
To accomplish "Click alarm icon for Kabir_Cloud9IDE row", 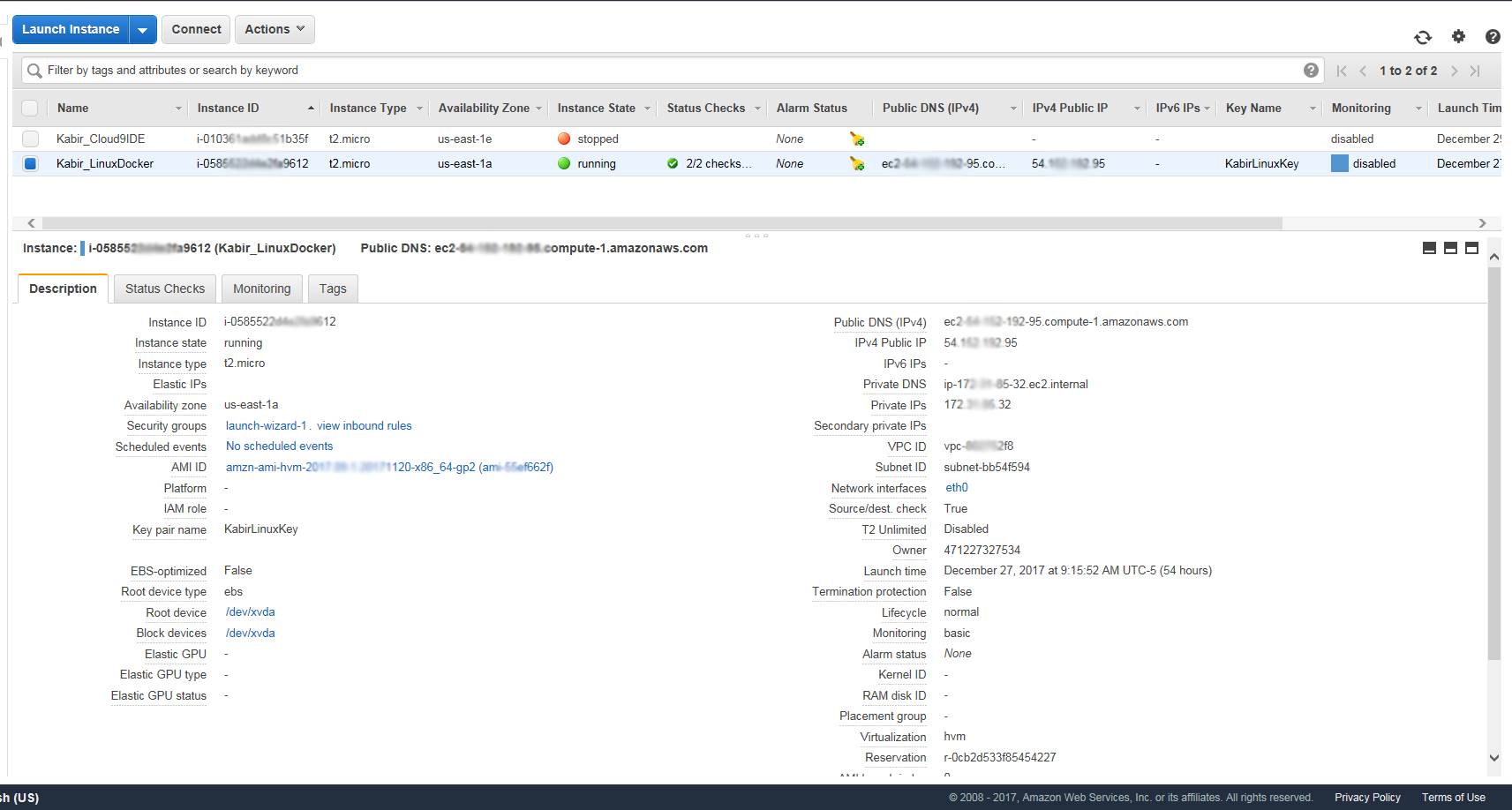I will tap(857, 139).
